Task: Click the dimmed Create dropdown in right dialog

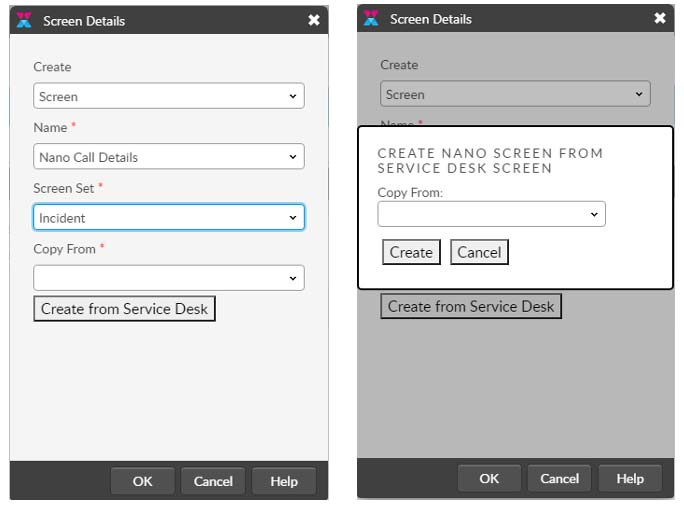Action: click(x=515, y=94)
